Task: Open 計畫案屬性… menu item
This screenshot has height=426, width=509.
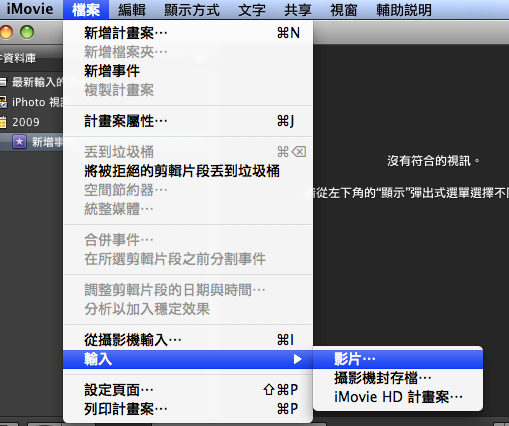Action: [188, 121]
